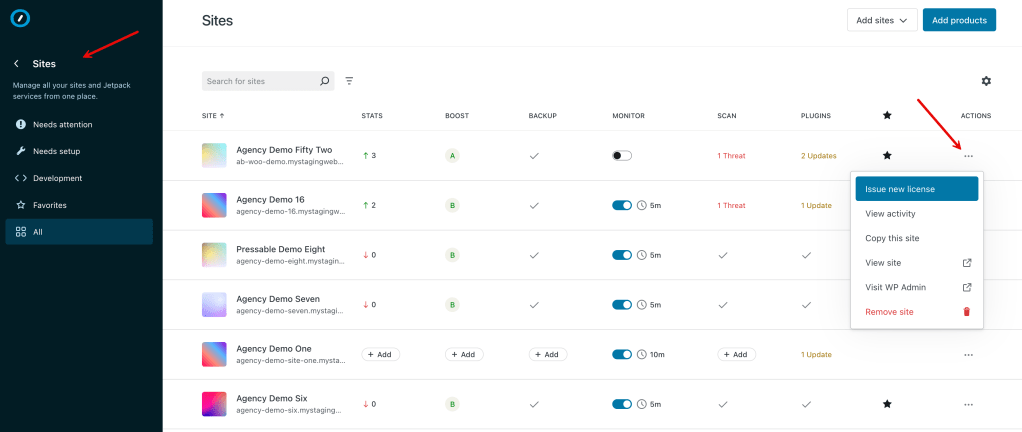Choose Copy this site from menu
This screenshot has height=432, width=1022.
(x=892, y=238)
